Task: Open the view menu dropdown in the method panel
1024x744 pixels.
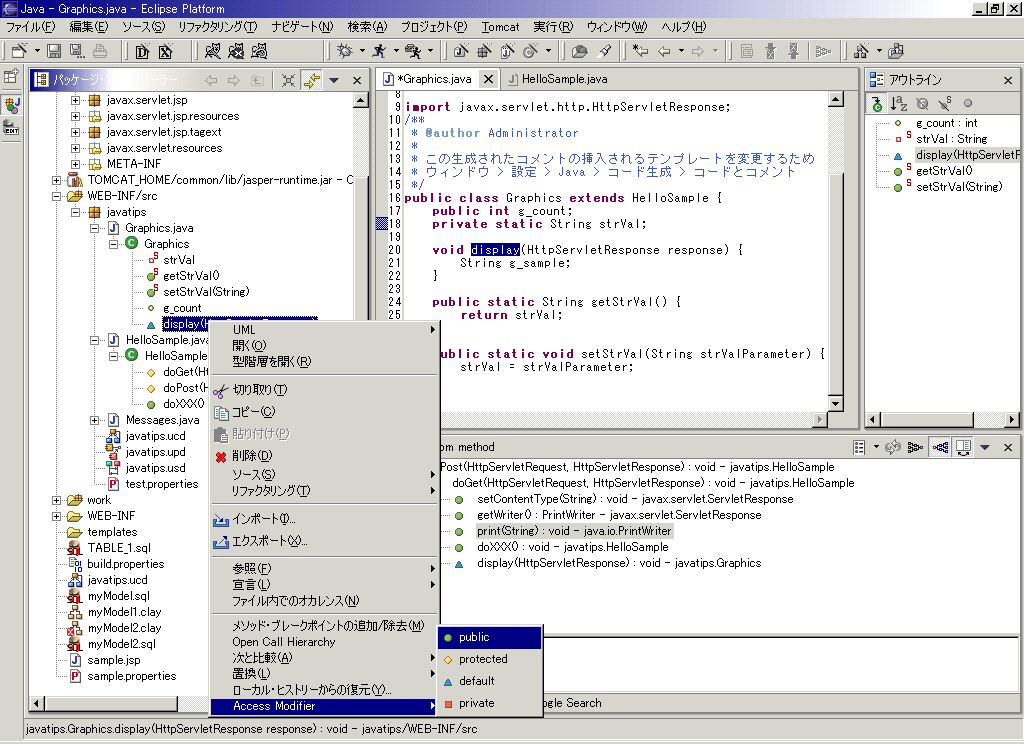Action: click(x=983, y=447)
